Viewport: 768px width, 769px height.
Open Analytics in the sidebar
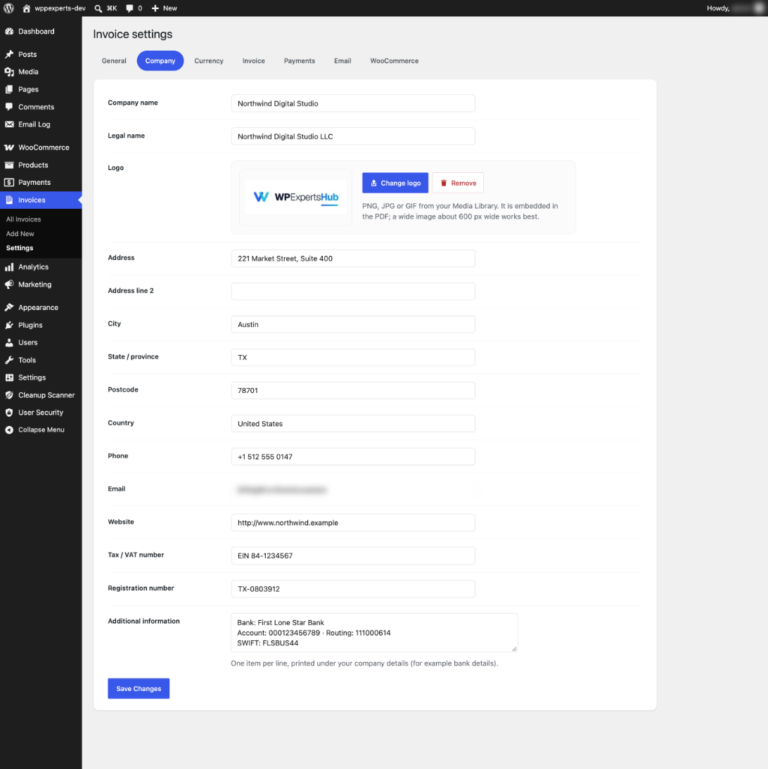[x=41, y=267]
